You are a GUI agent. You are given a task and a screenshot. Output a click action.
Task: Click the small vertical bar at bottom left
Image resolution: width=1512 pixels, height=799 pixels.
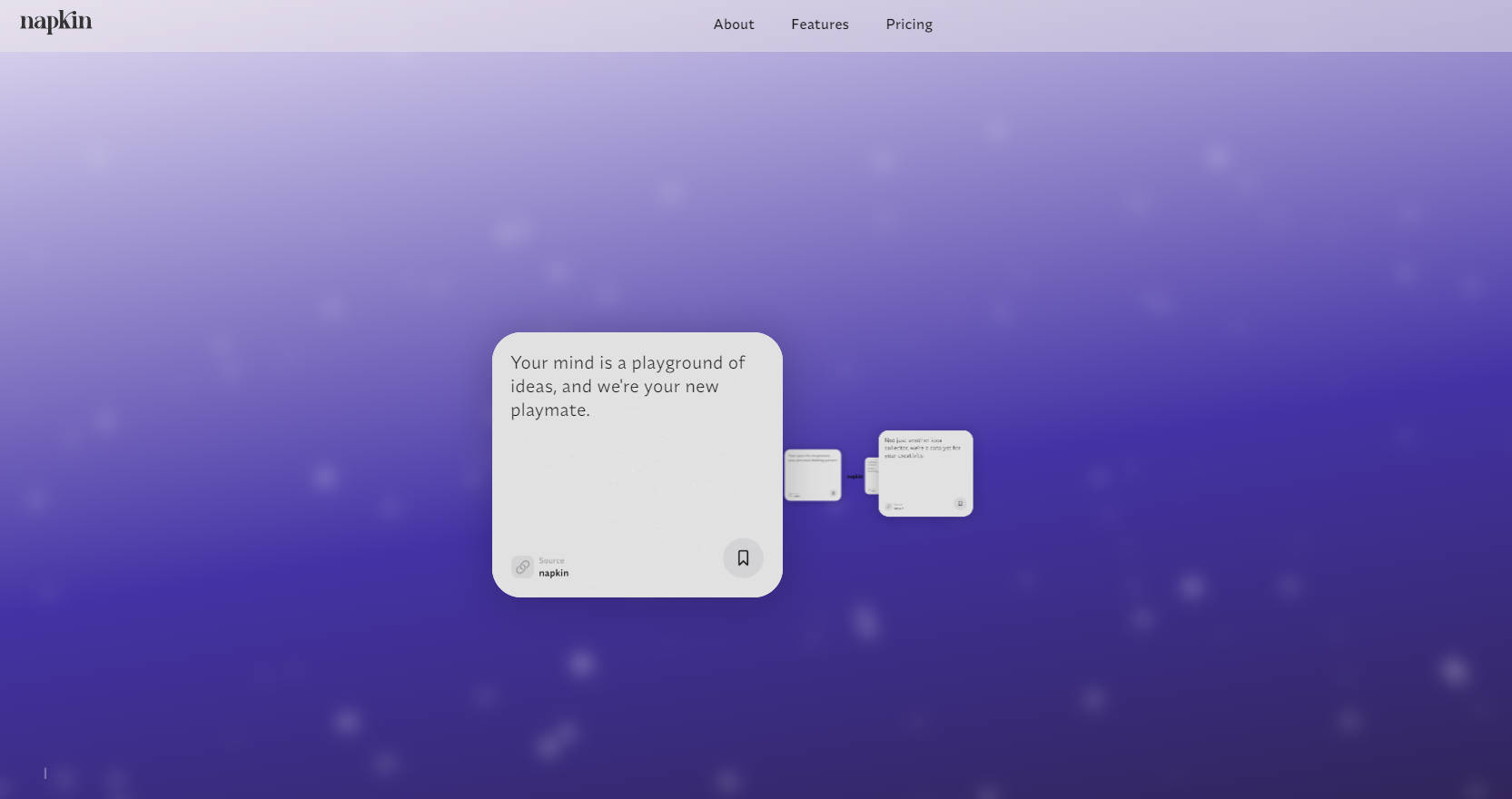(45, 773)
